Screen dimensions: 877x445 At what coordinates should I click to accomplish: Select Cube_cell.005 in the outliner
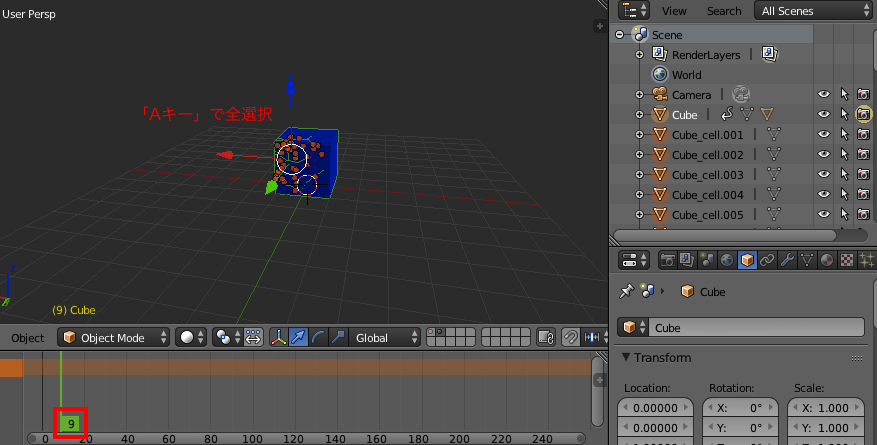(x=708, y=215)
